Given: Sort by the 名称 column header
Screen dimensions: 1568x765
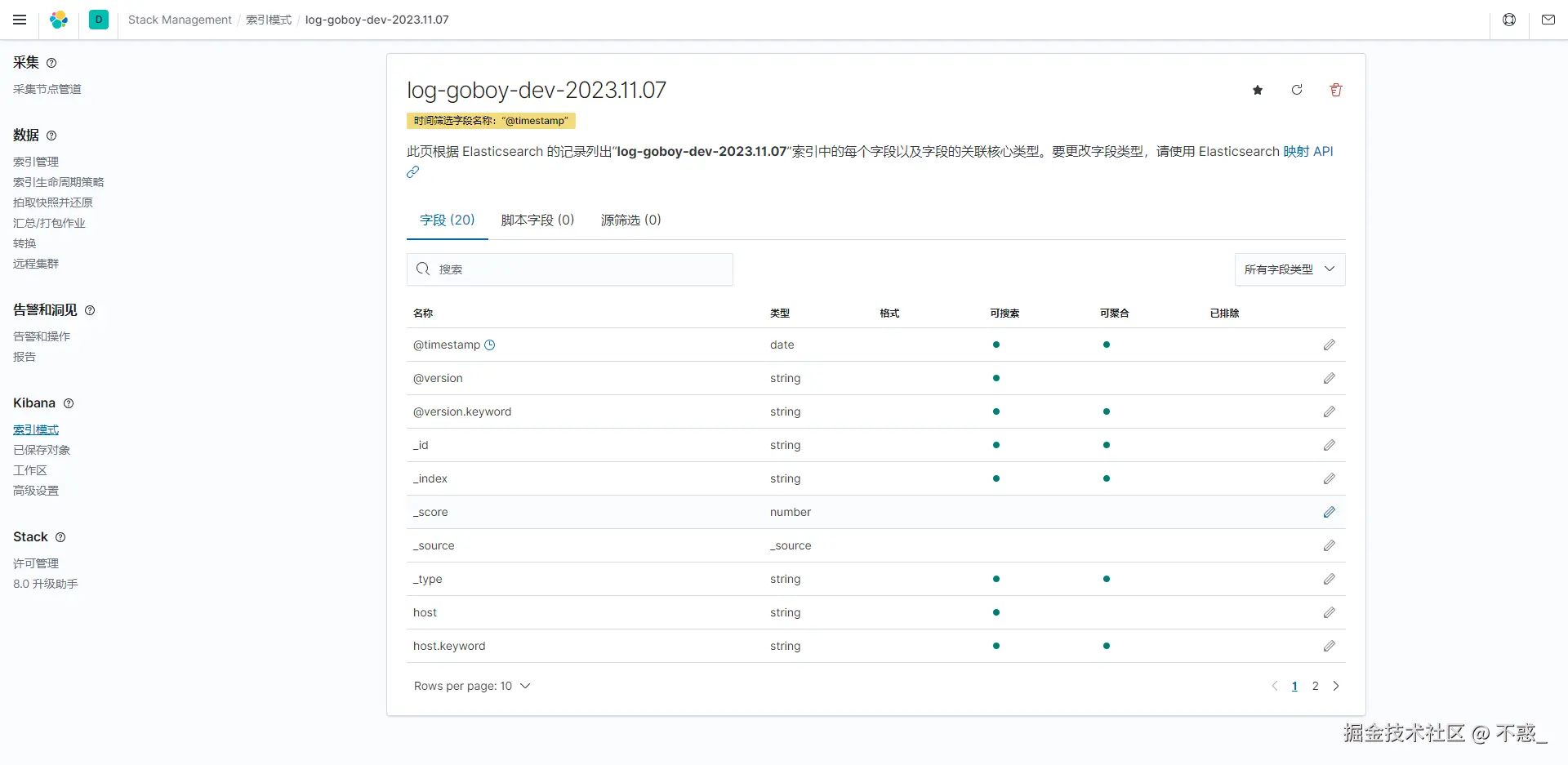Looking at the screenshot, I should pyautogui.click(x=423, y=314).
